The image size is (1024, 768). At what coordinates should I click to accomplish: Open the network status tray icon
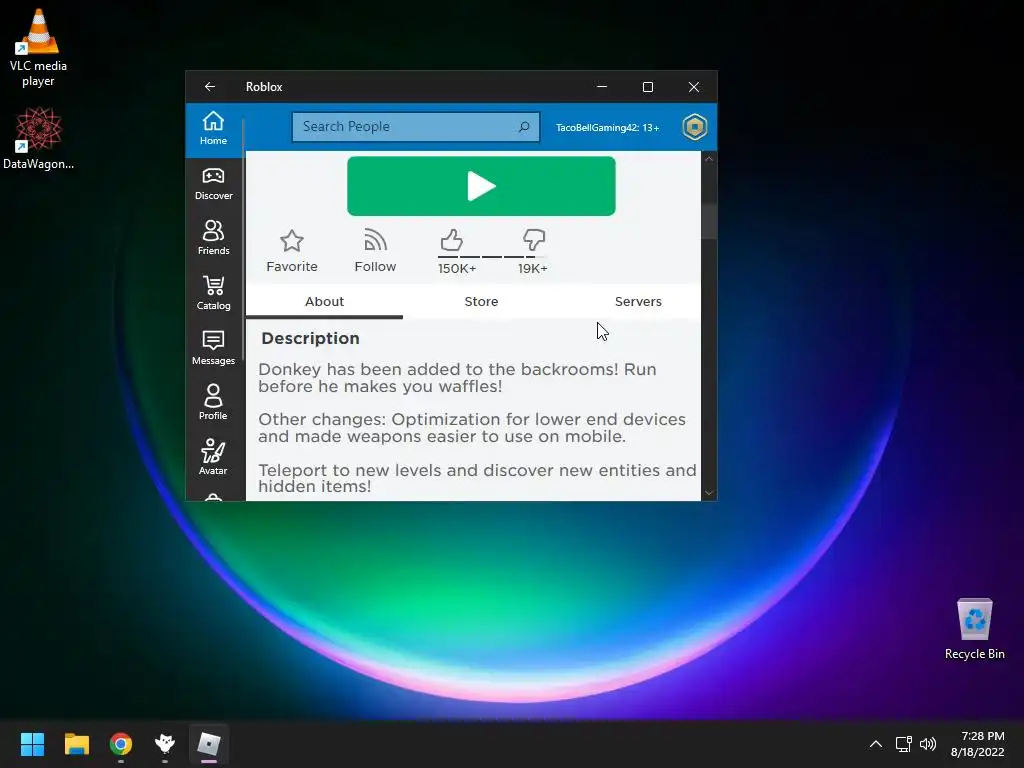(x=904, y=744)
